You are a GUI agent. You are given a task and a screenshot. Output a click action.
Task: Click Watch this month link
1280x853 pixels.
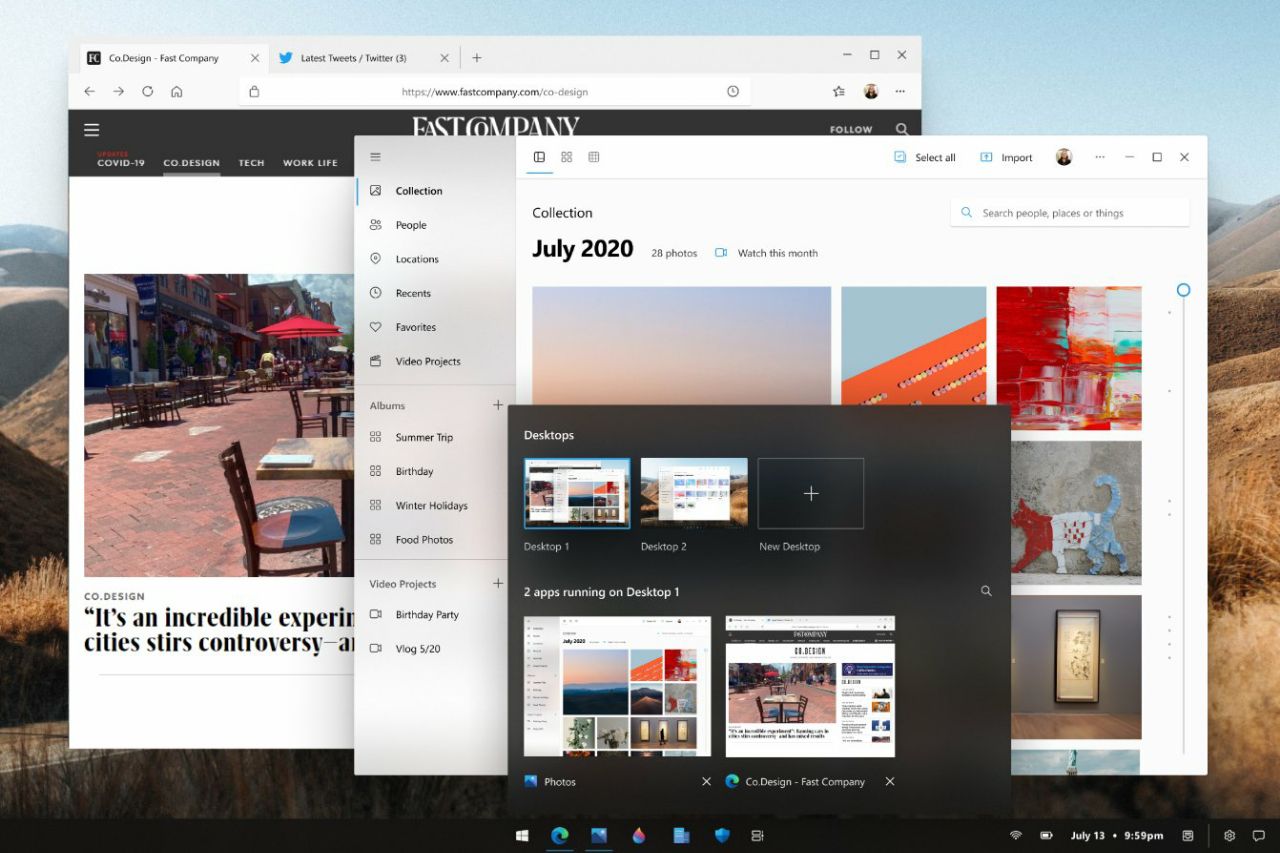(x=767, y=253)
